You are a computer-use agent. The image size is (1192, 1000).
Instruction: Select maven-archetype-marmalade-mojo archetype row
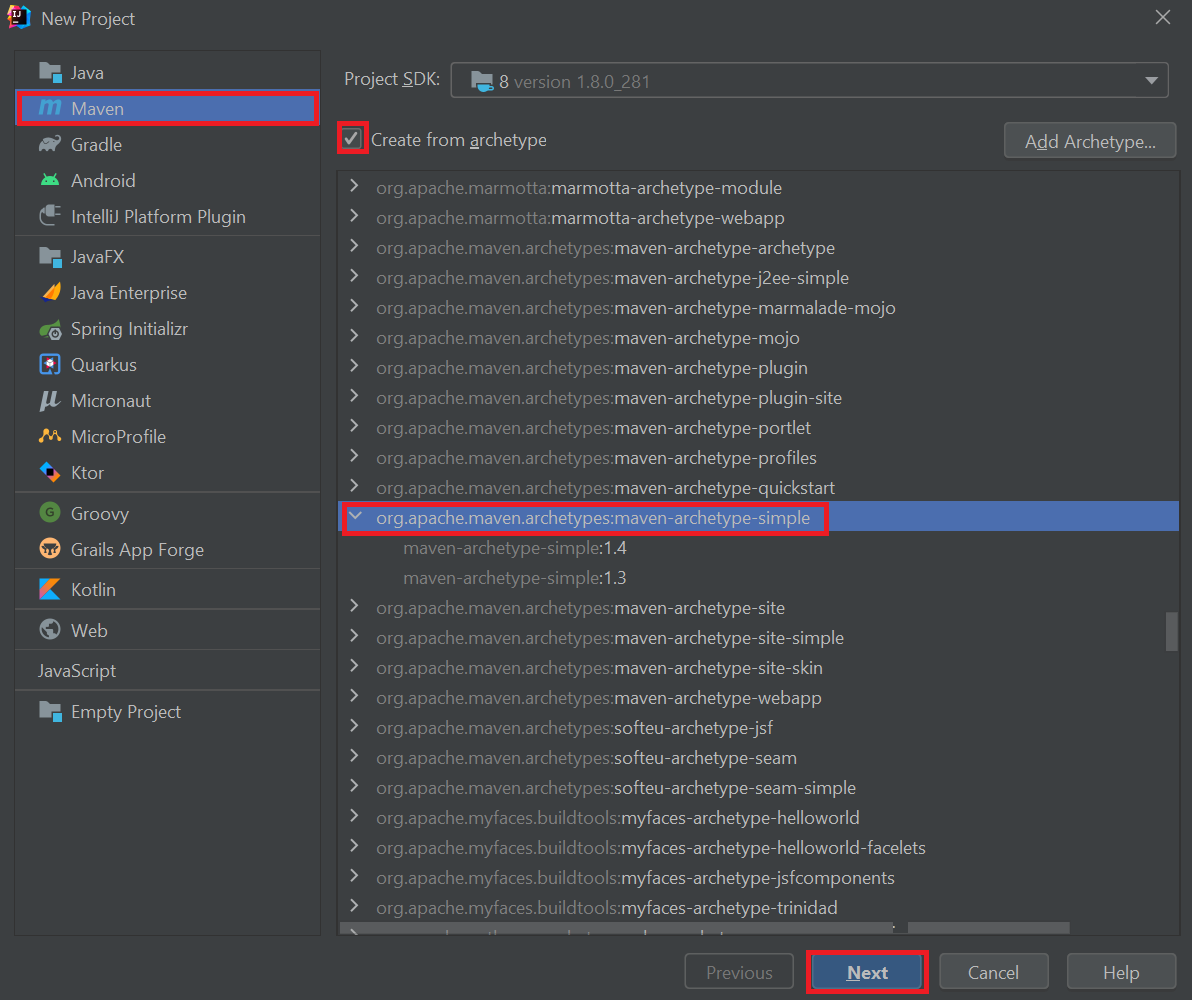(x=759, y=307)
